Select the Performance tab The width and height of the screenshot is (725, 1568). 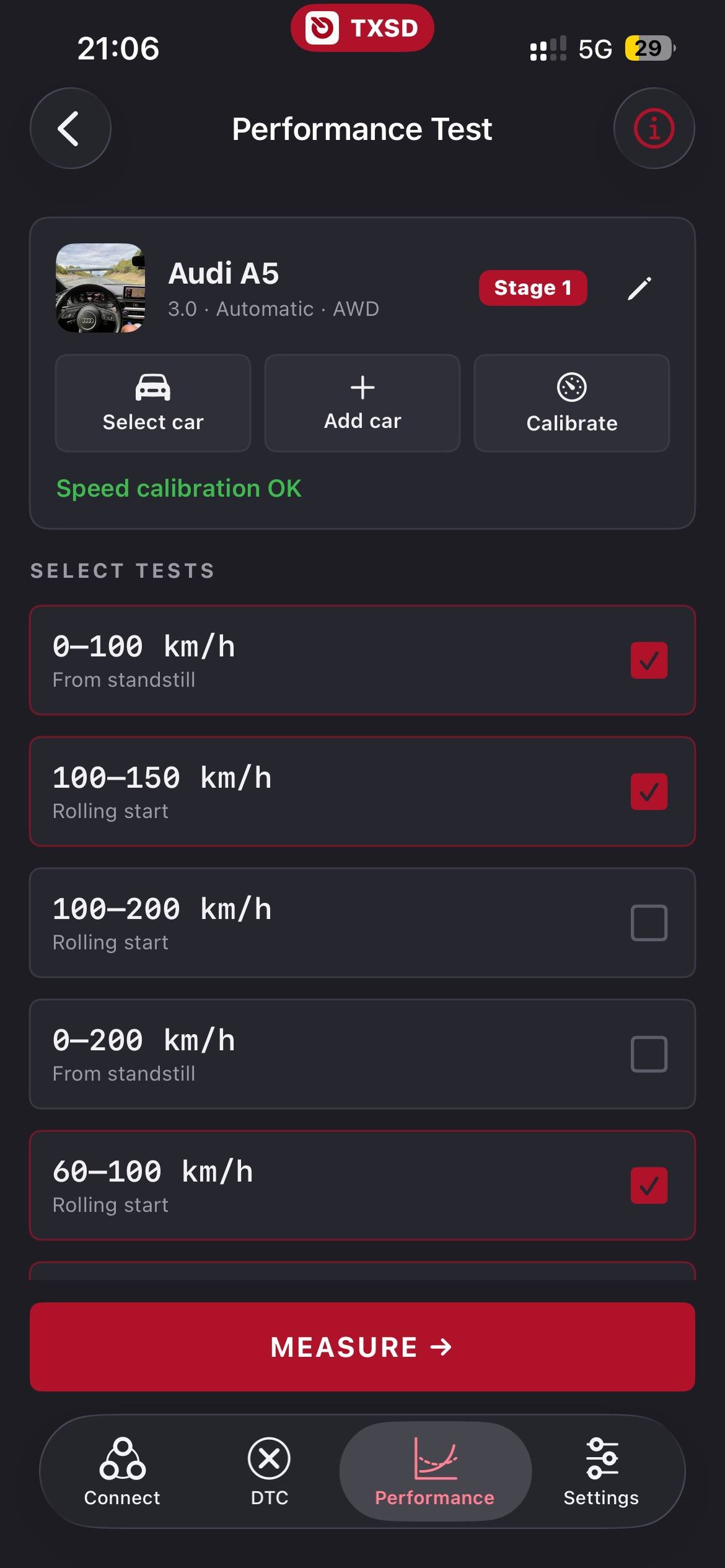point(435,1471)
